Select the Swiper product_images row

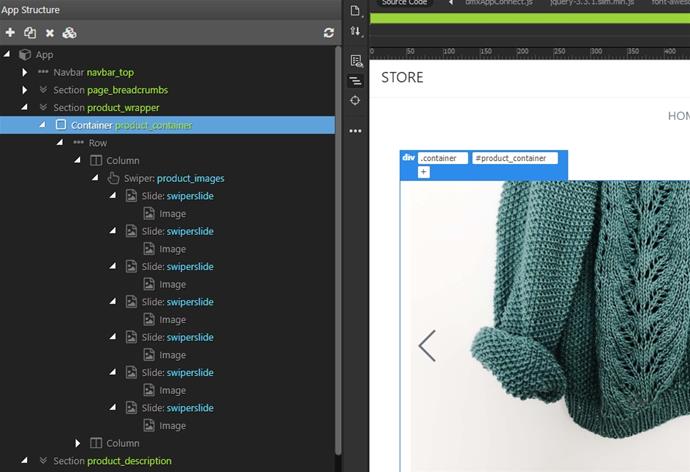tap(167, 178)
